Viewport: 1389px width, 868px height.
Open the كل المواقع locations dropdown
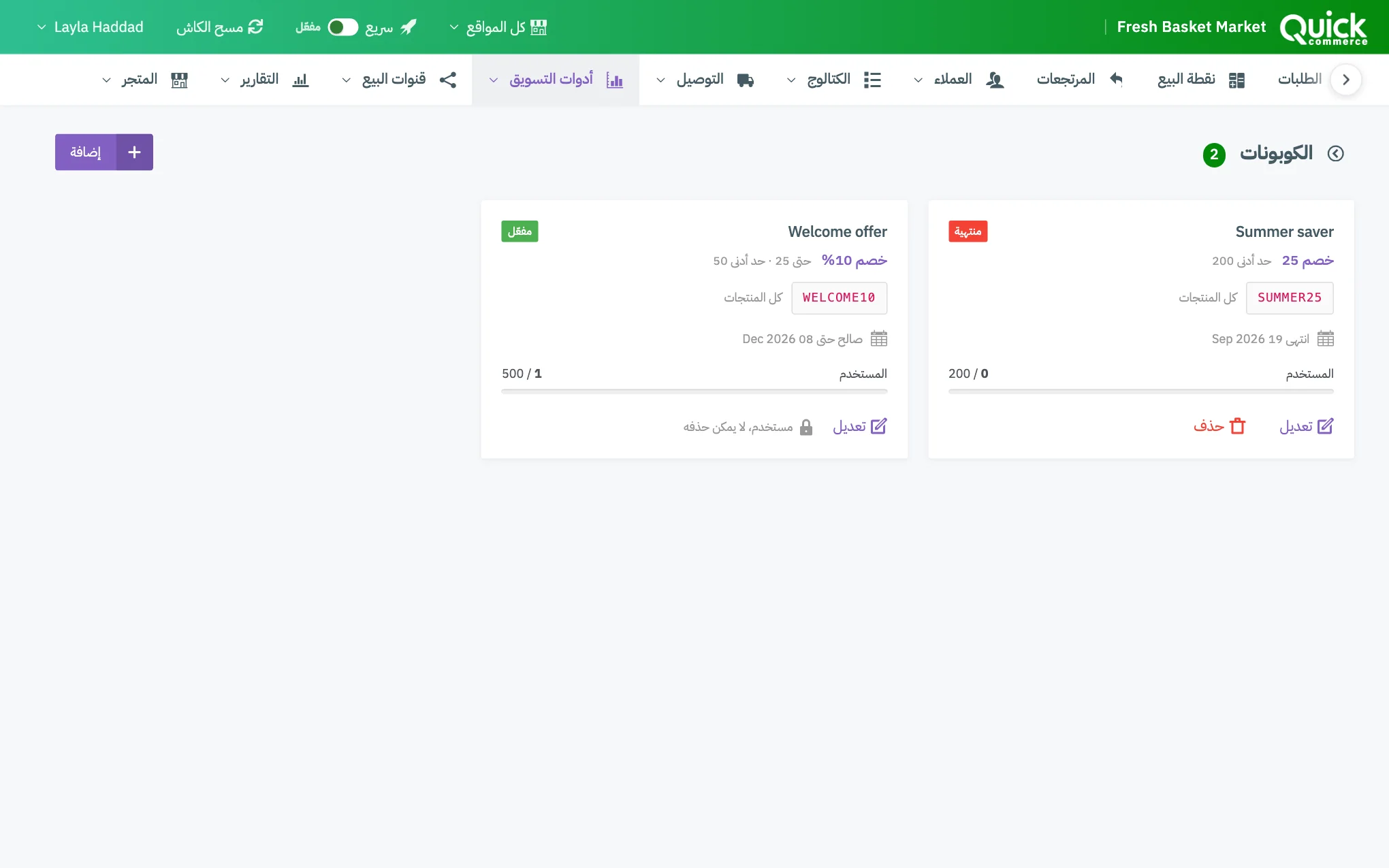pyautogui.click(x=498, y=27)
